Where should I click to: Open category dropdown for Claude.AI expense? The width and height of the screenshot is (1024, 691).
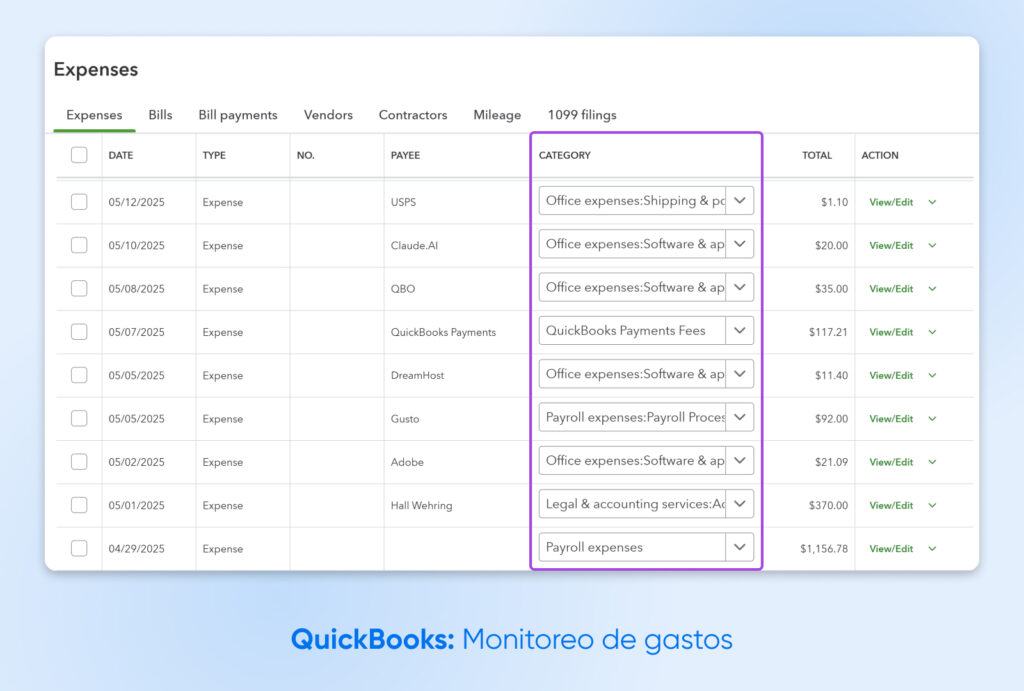pos(739,243)
